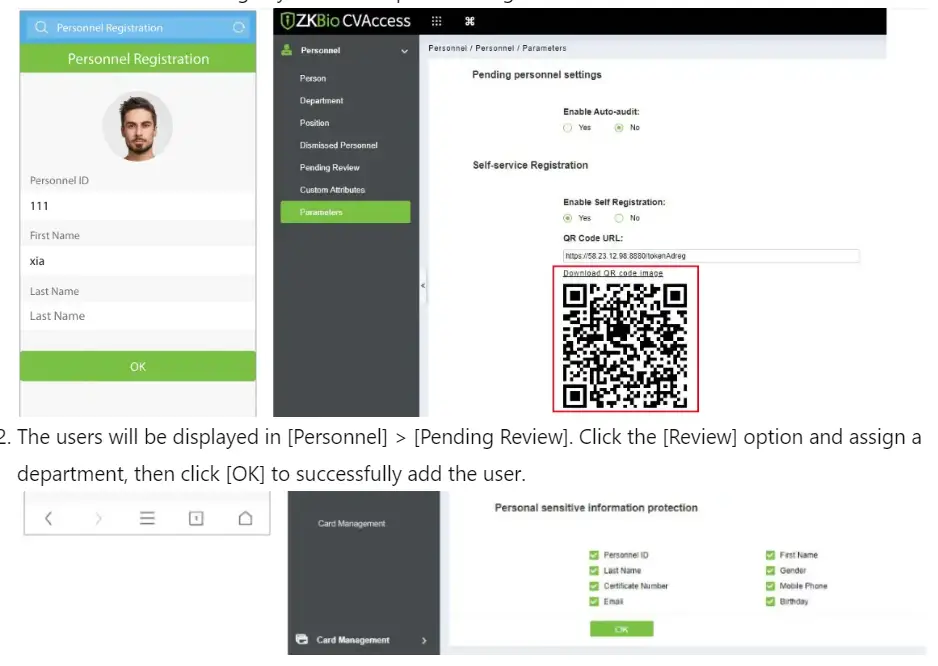This screenshot has height=666, width=938.
Task: Select No for Enable Self Registration
Action: (x=619, y=218)
